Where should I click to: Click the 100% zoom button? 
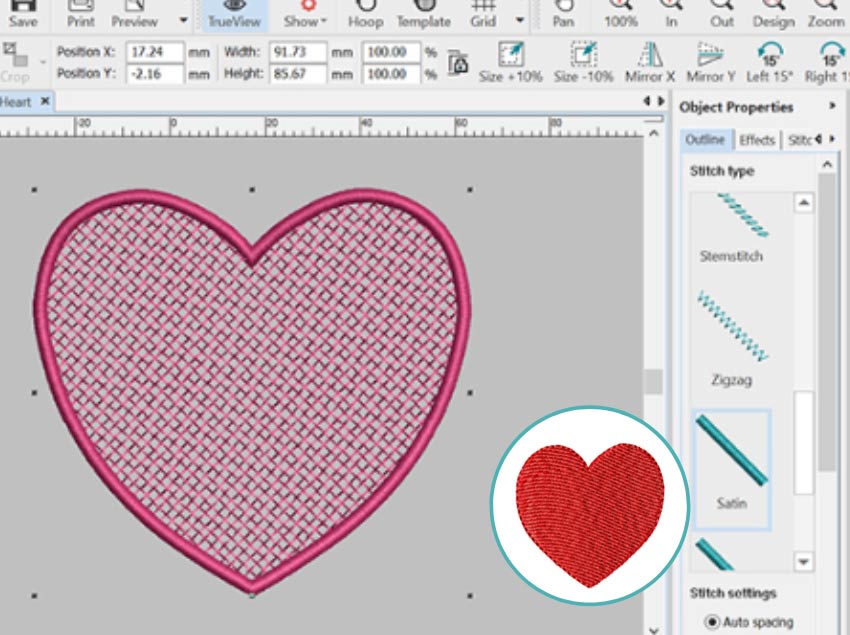[x=622, y=13]
